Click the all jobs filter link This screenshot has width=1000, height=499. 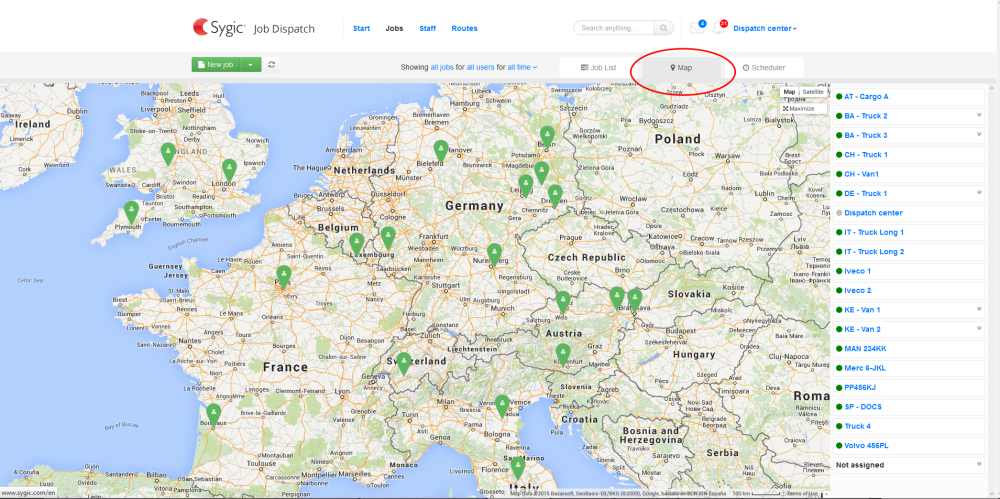tap(443, 67)
